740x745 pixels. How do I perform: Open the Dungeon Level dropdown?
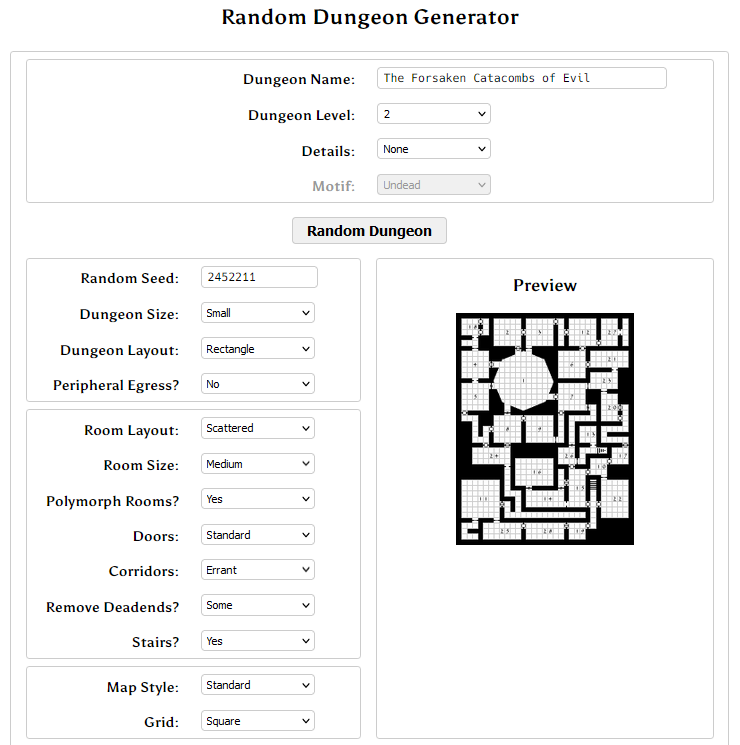point(434,114)
